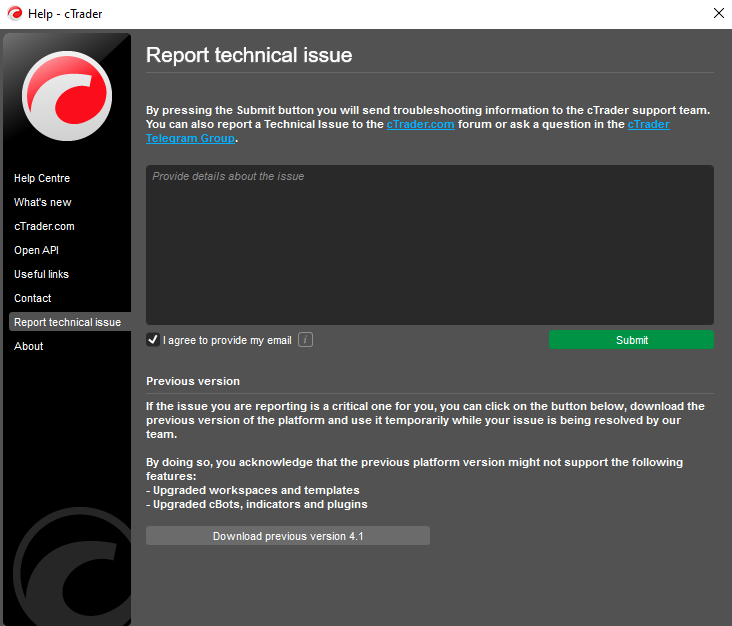Open the Help Centre section

[42, 178]
